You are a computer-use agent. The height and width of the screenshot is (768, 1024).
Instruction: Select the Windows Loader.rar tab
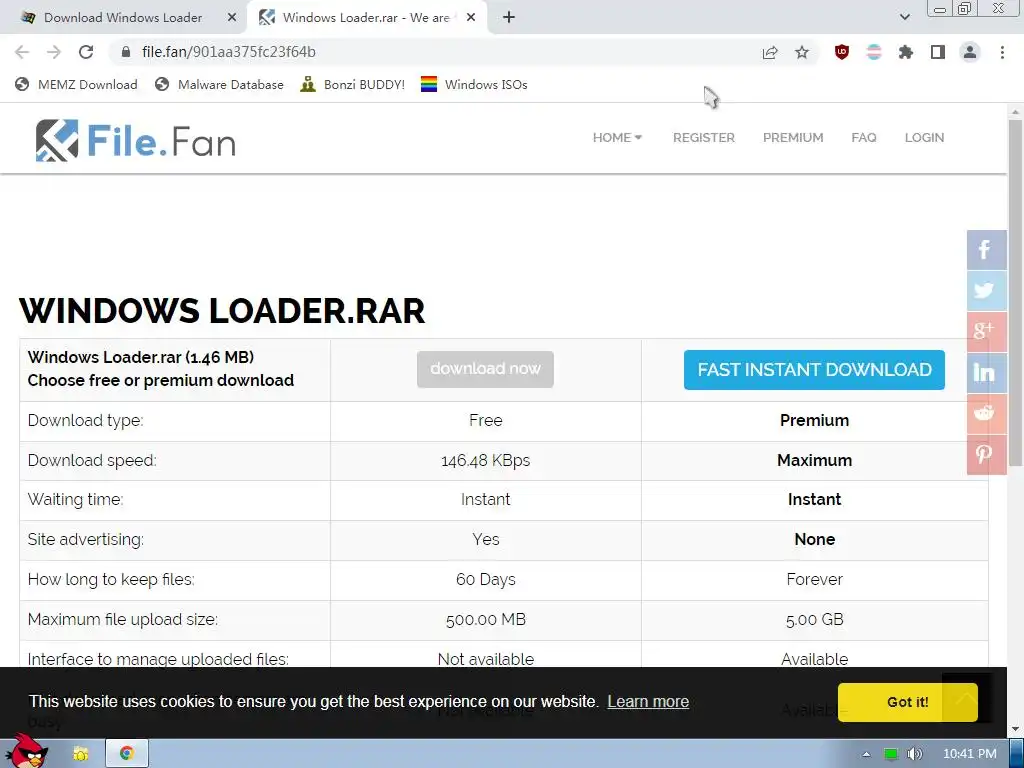click(x=366, y=18)
